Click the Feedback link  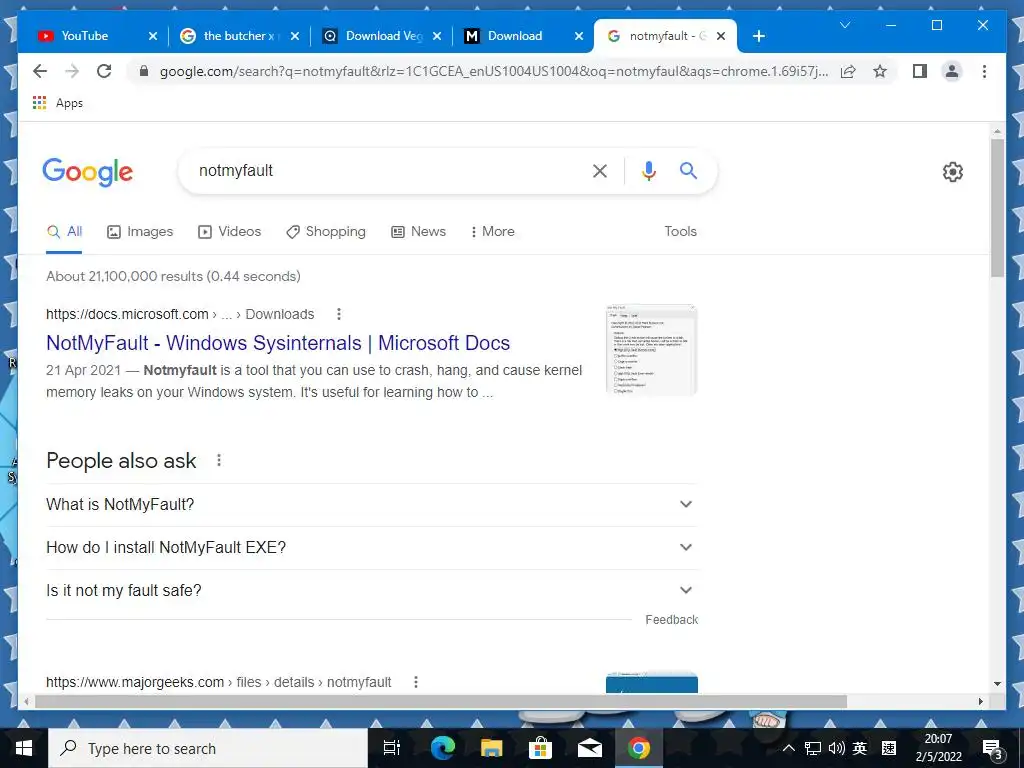click(671, 620)
